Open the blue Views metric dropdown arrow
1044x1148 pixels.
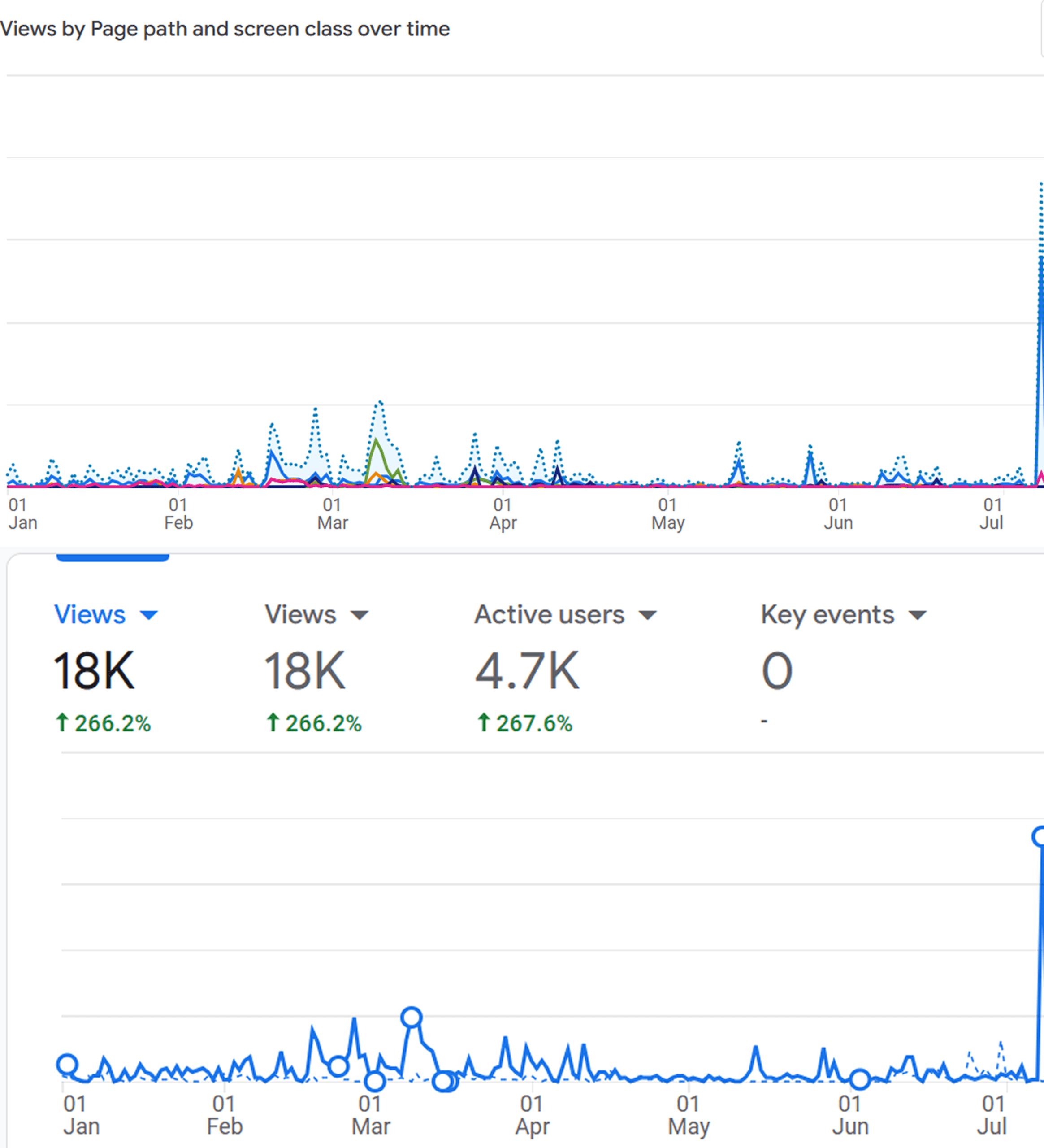[148, 615]
